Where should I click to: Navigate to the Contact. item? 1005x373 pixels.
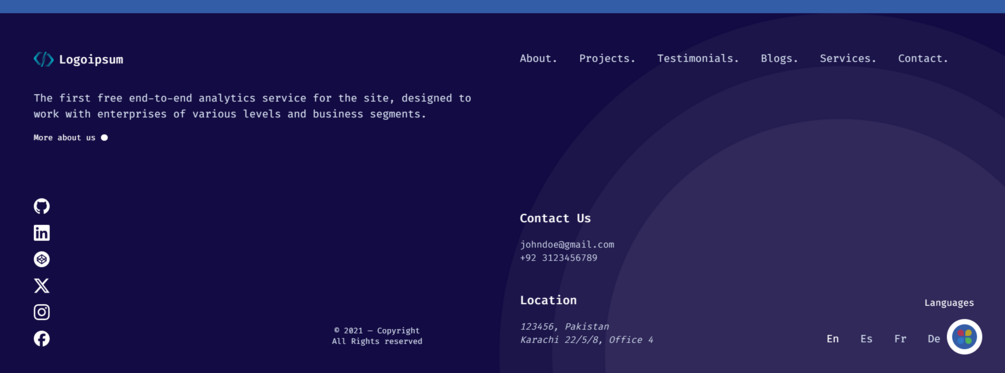click(923, 58)
